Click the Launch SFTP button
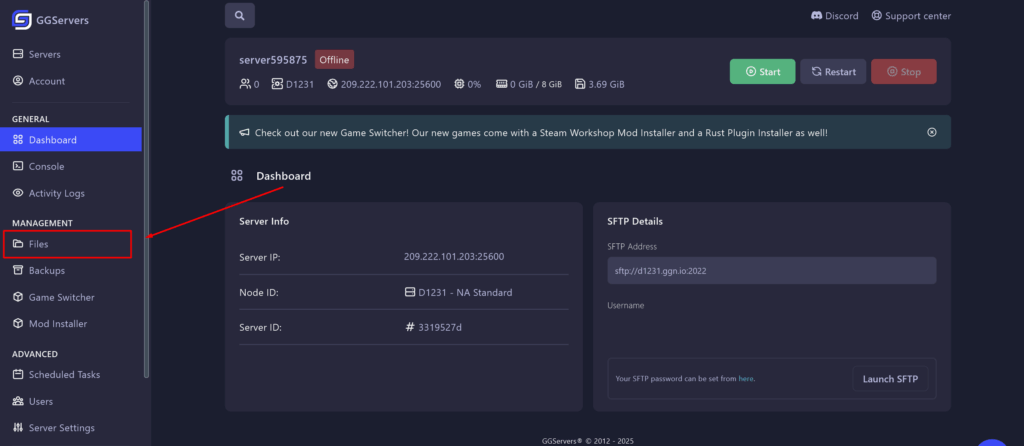1024x446 pixels. coord(889,379)
